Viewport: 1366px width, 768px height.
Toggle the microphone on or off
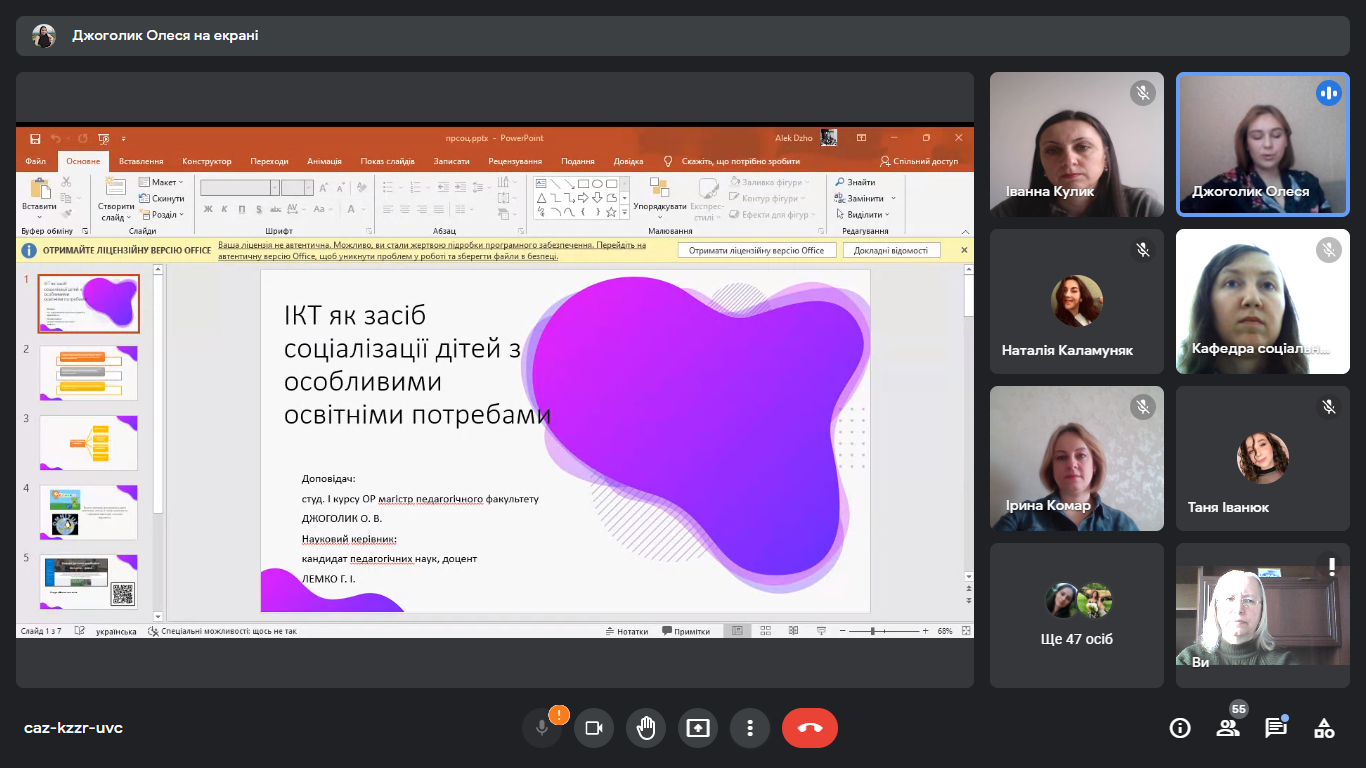tap(542, 728)
